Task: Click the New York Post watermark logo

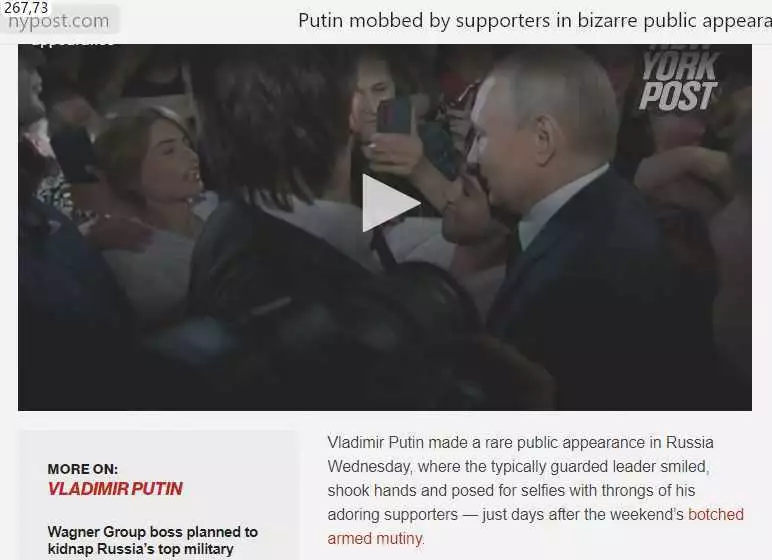Action: pyautogui.click(x=679, y=78)
